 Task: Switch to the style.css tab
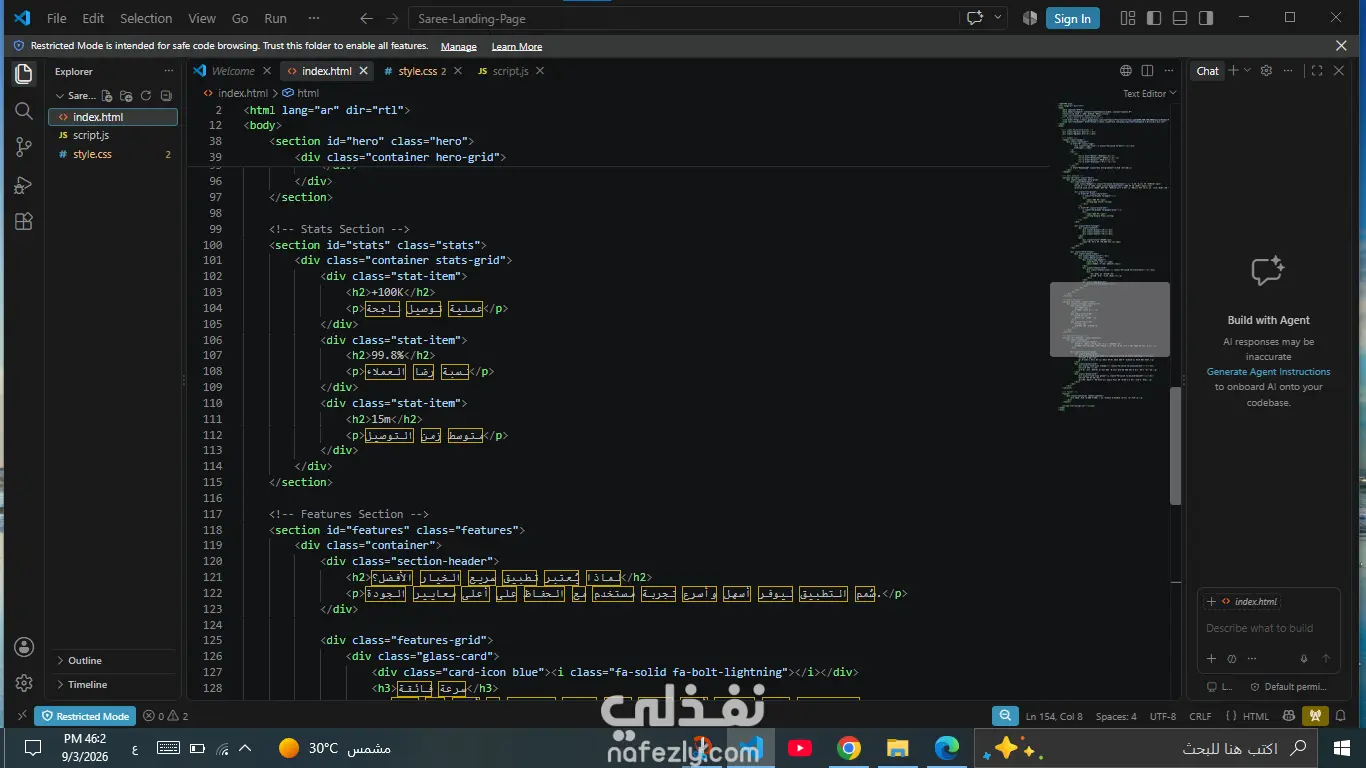pos(416,71)
